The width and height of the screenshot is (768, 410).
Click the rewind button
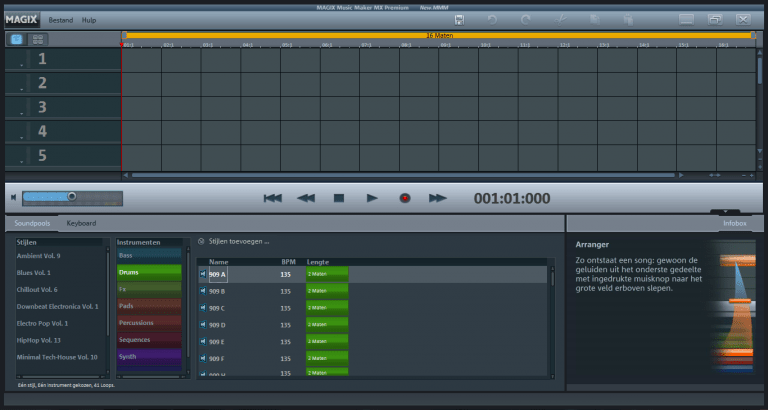[306, 198]
